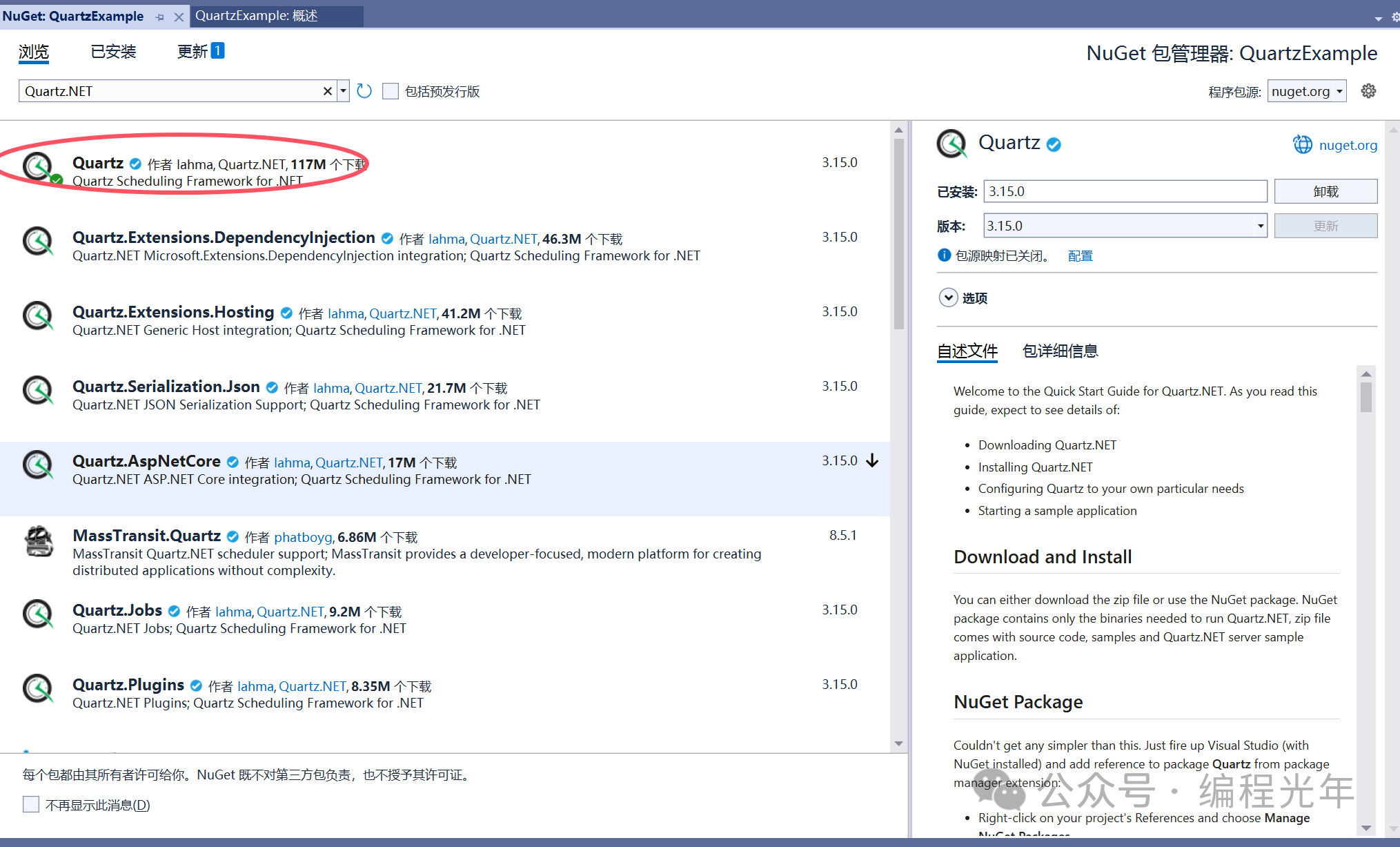
Task: Click the gear icon at the tab bar's right end
Action: click(1395, 17)
